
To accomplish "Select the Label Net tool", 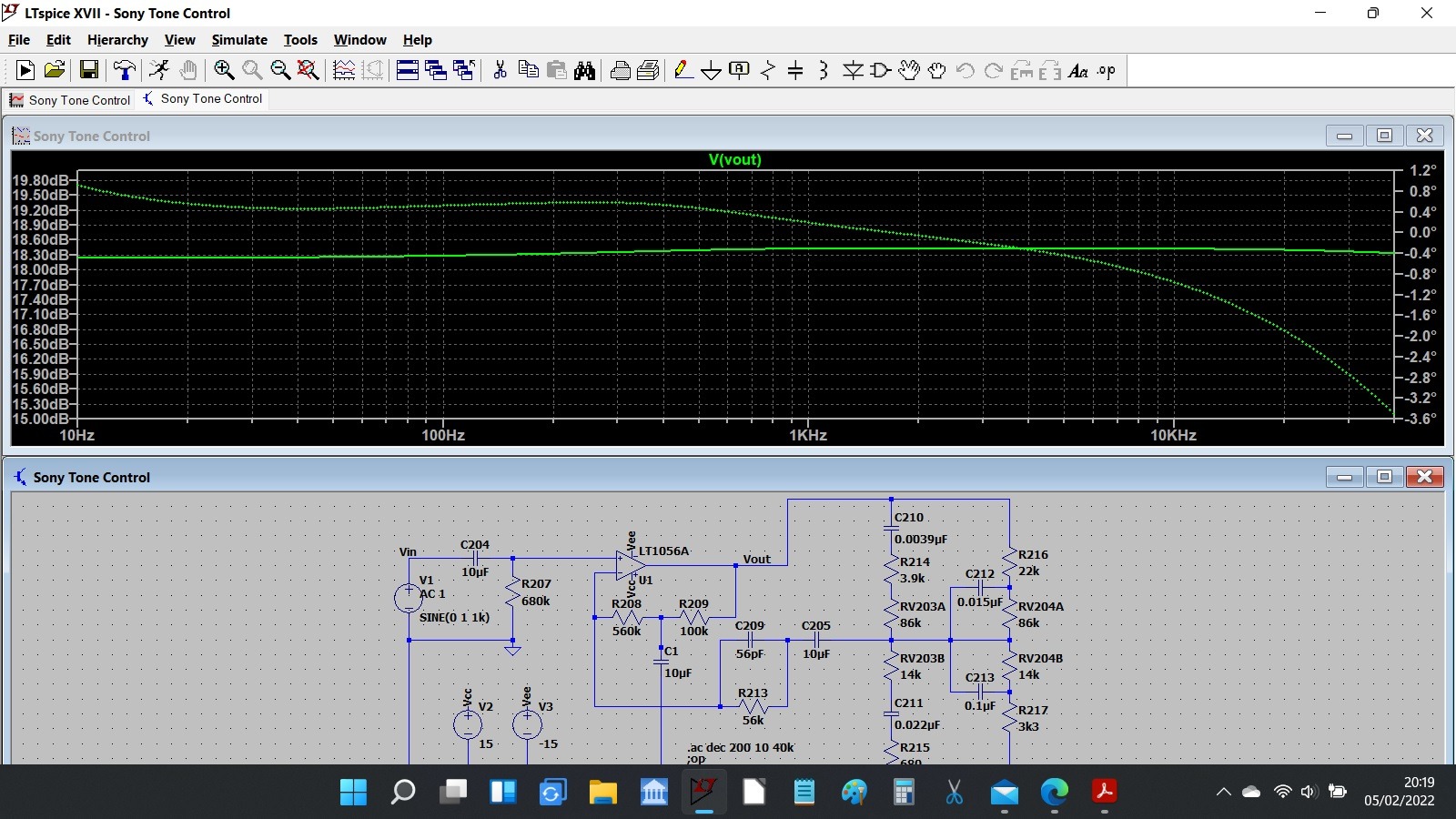I will tap(740, 70).
